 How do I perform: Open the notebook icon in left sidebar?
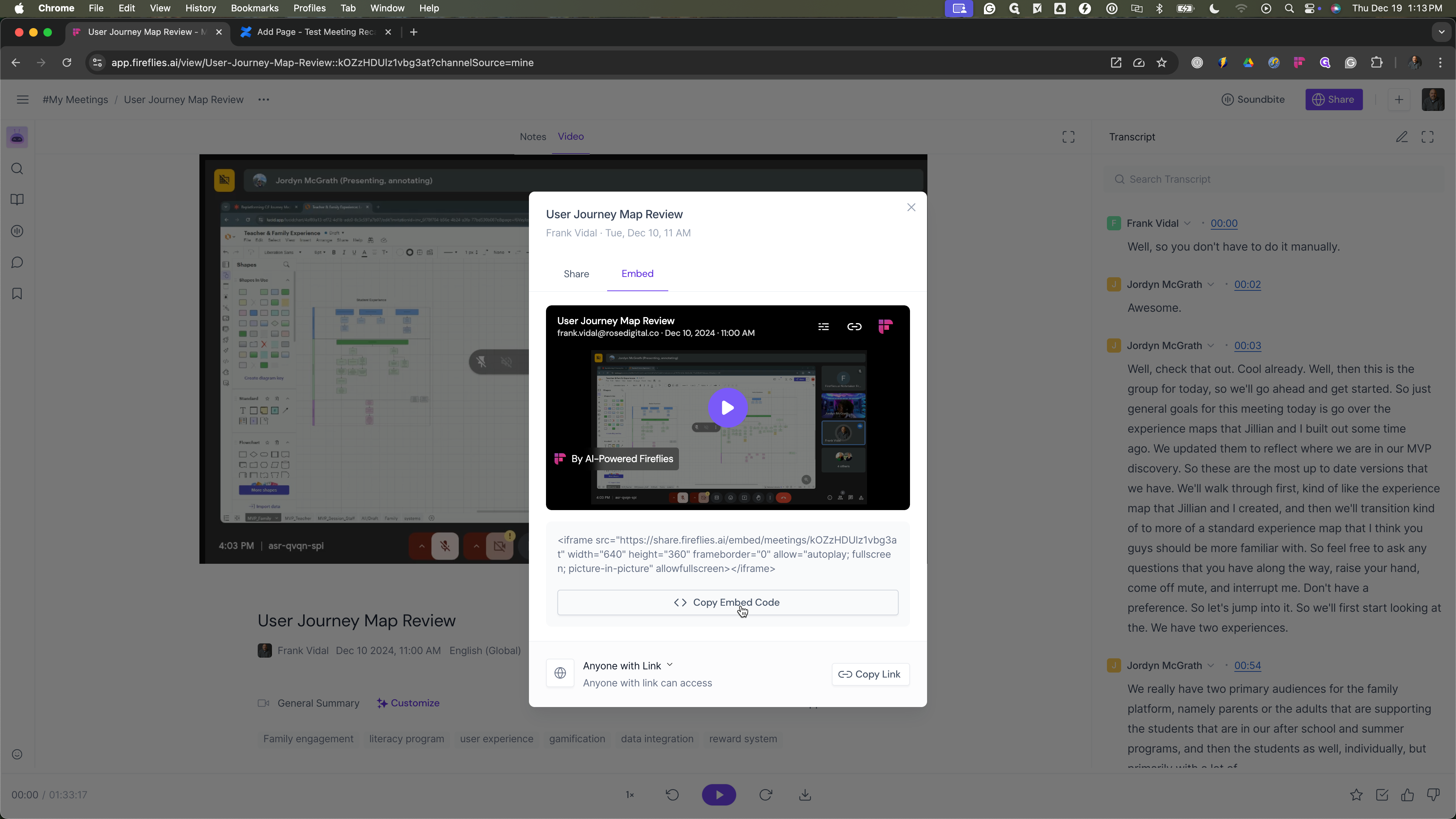click(17, 200)
